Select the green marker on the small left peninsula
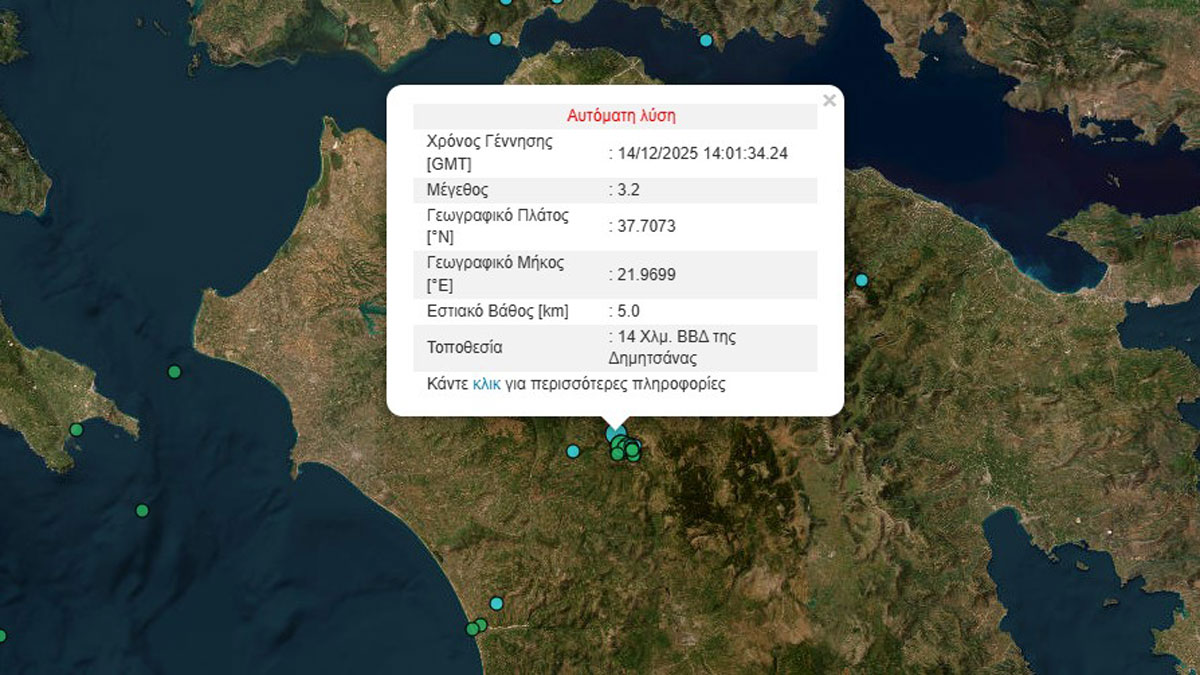The width and height of the screenshot is (1200, 675). [x=76, y=430]
